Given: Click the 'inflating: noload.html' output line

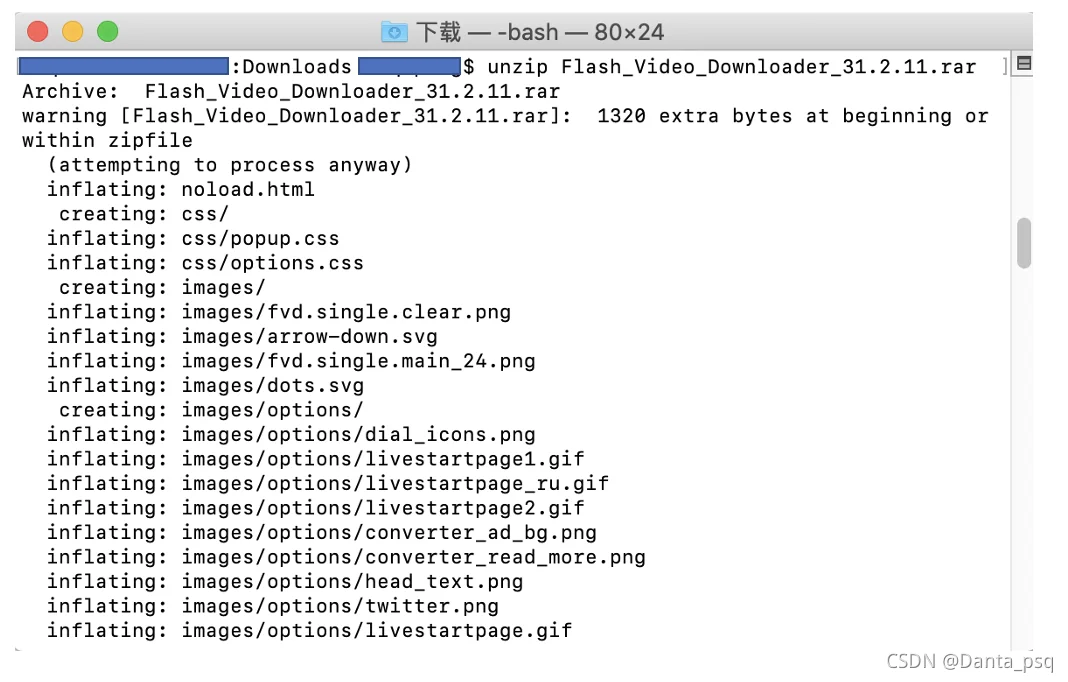Looking at the screenshot, I should (x=180, y=189).
